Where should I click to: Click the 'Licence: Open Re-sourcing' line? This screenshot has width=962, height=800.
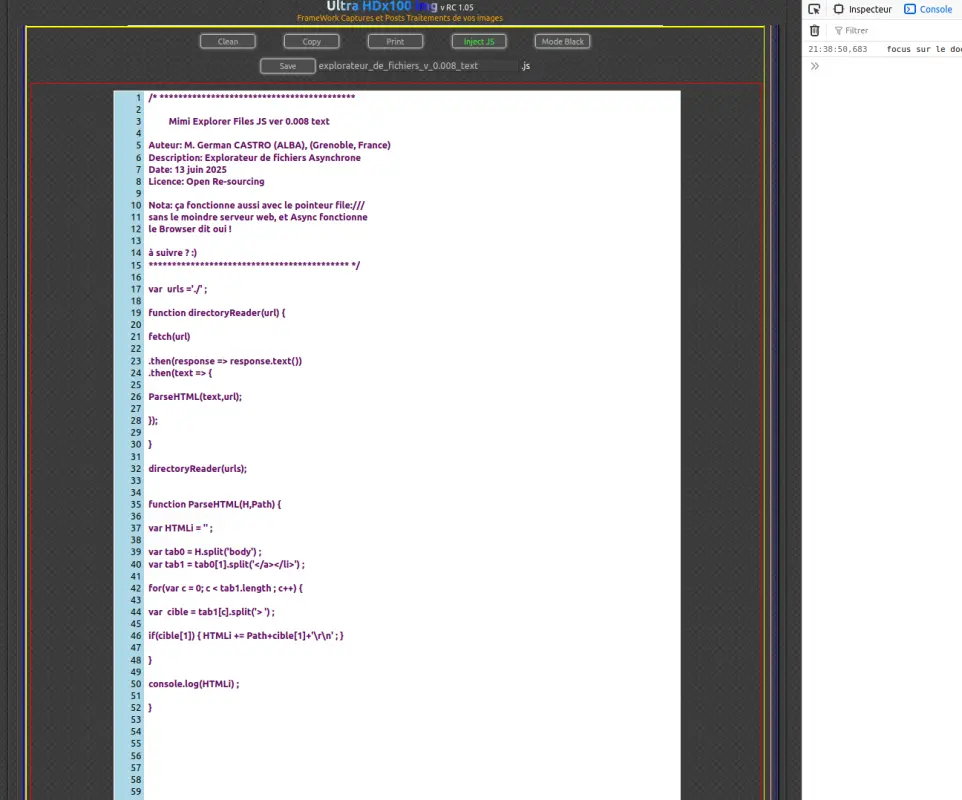click(x=206, y=182)
